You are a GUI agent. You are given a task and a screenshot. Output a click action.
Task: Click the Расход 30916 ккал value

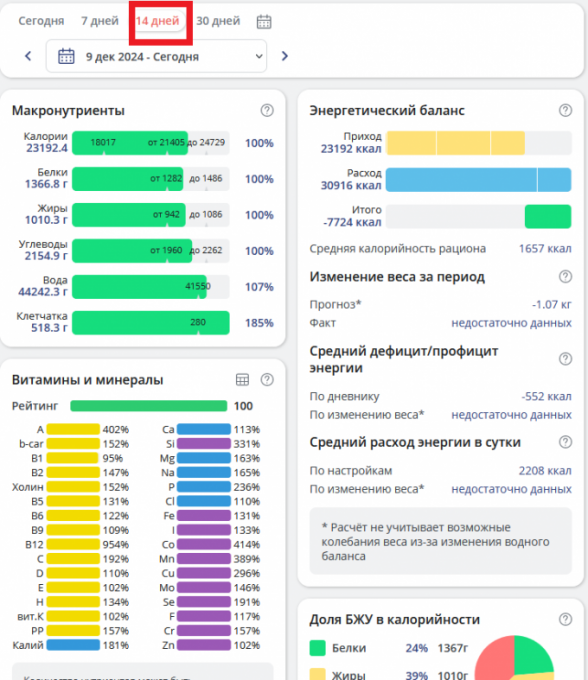tap(351, 186)
